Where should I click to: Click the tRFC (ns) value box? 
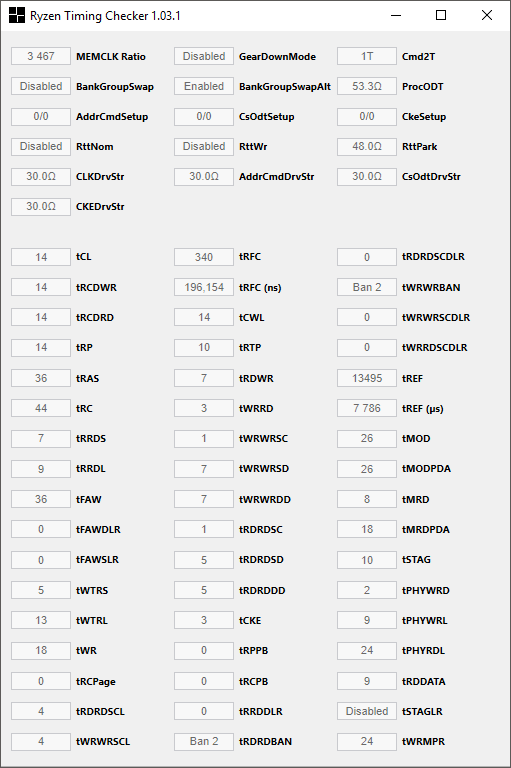(x=204, y=288)
